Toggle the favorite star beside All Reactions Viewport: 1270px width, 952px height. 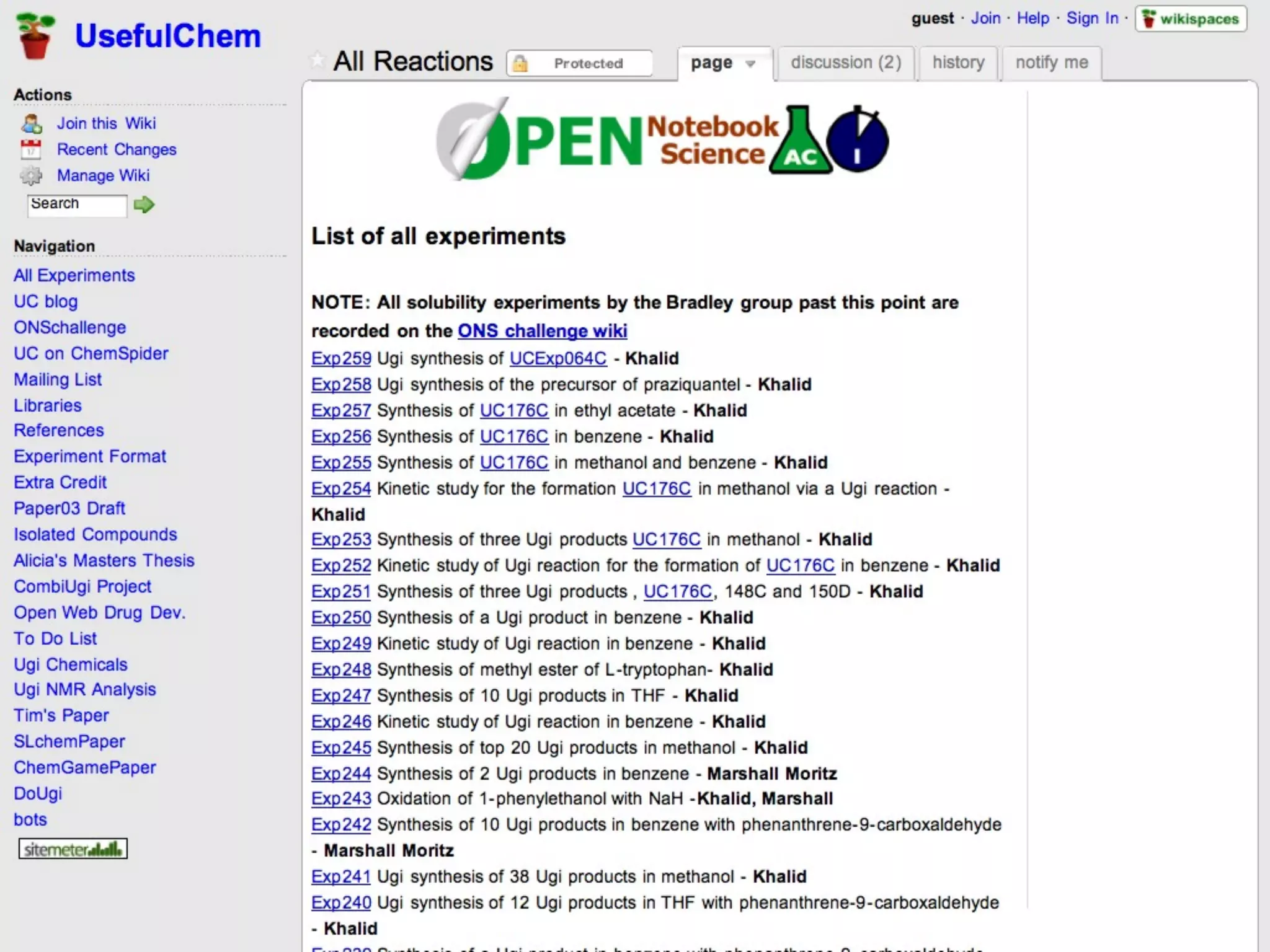317,61
